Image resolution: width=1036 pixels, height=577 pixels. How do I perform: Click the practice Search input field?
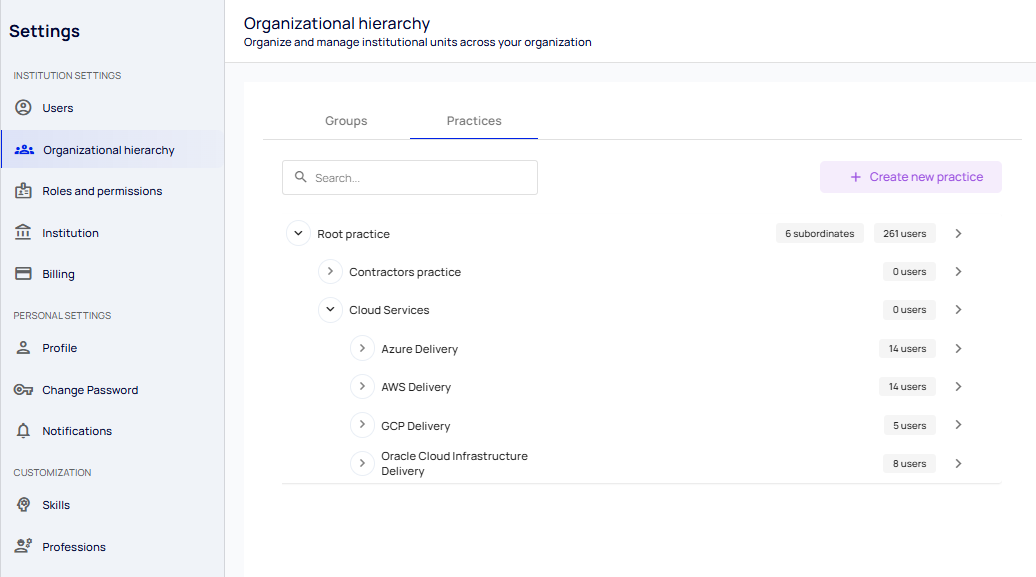point(410,178)
